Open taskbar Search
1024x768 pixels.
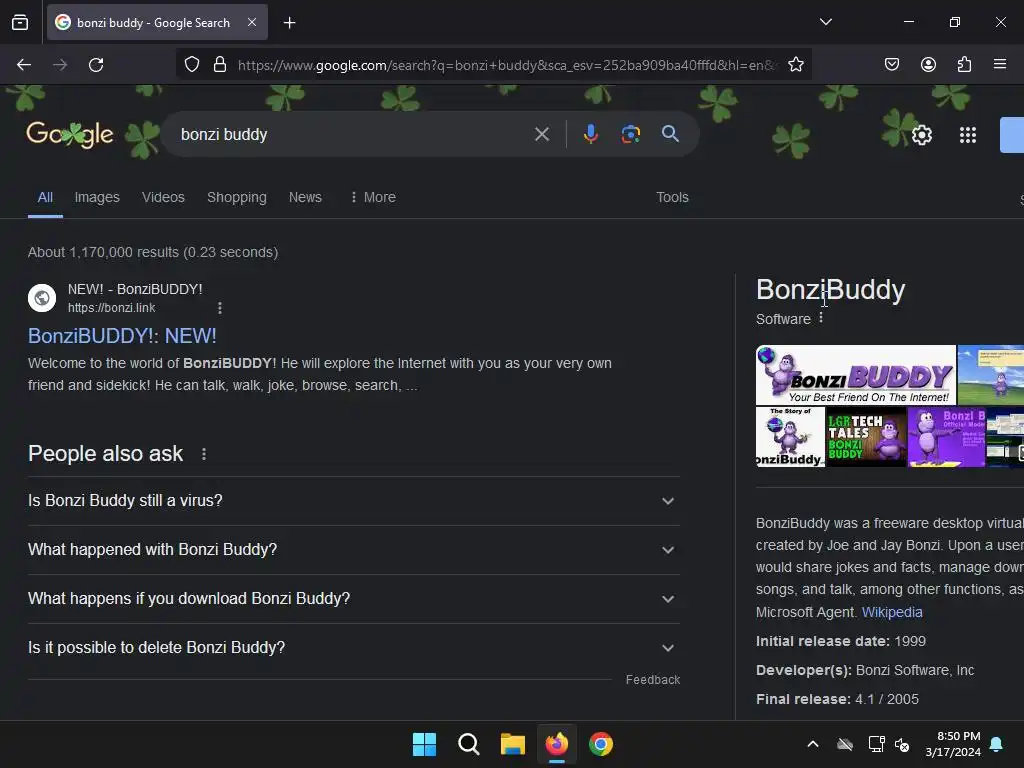pyautogui.click(x=468, y=744)
